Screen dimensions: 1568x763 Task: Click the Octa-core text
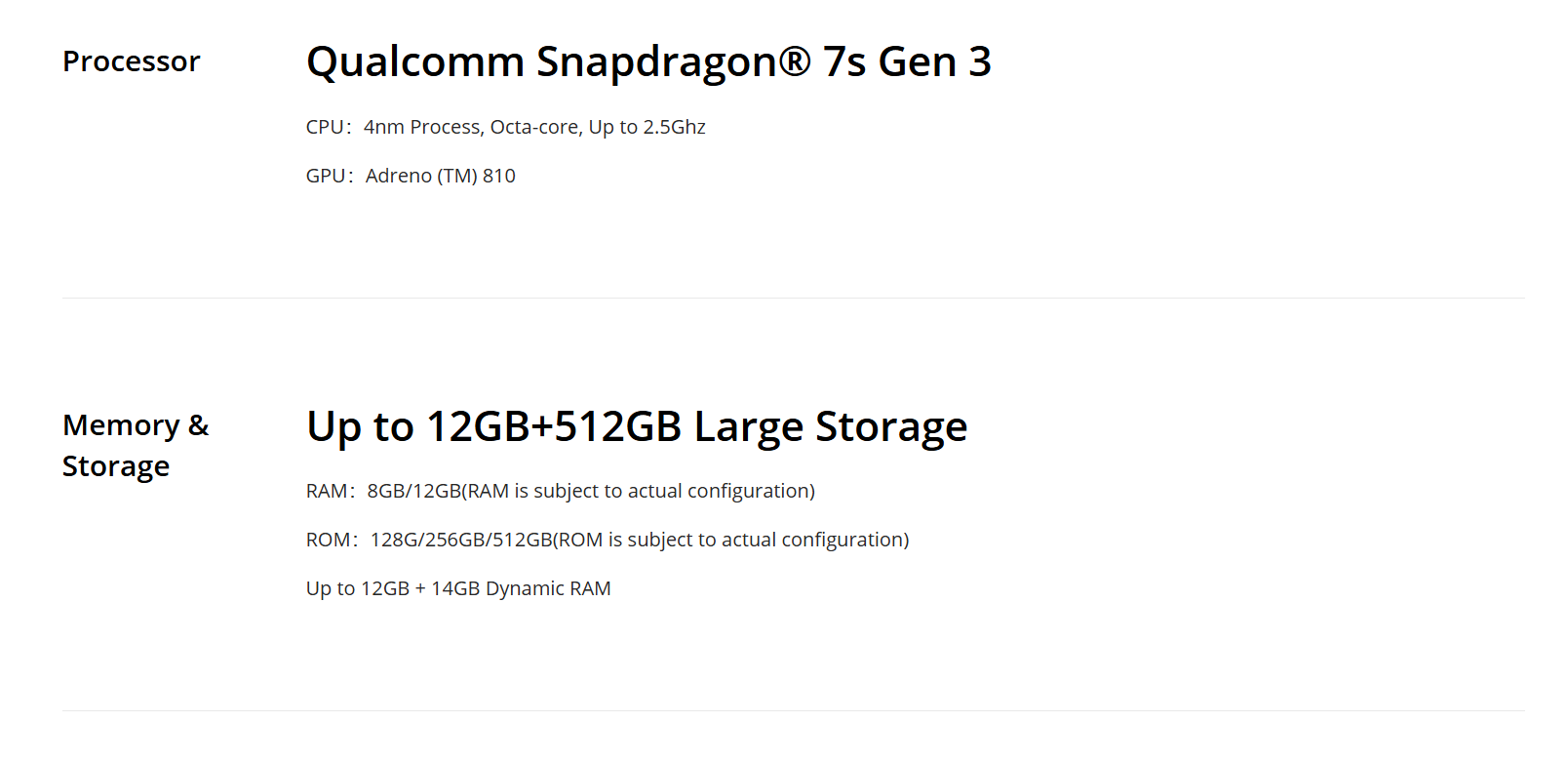(x=533, y=127)
